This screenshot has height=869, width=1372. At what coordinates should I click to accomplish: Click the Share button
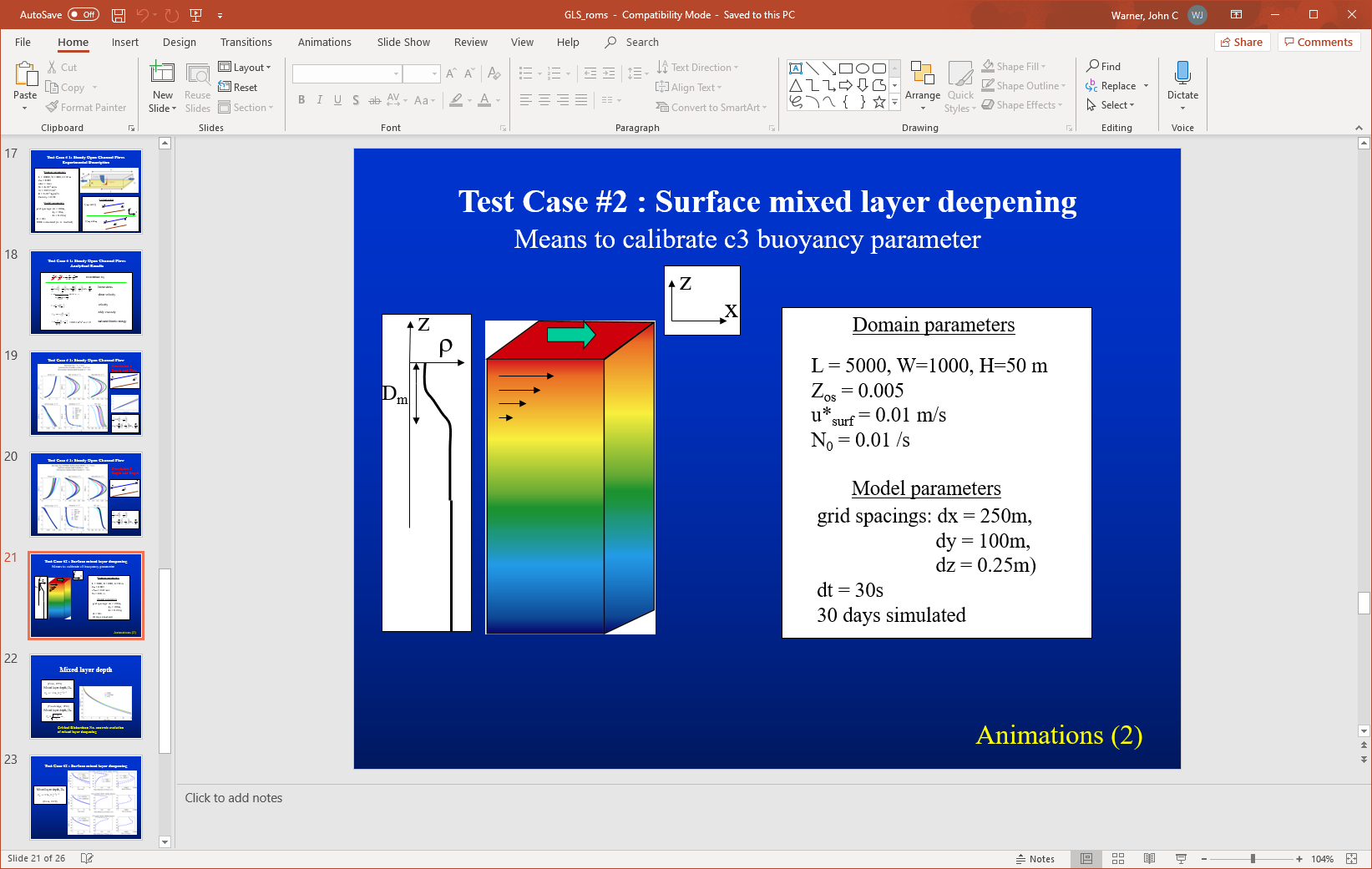pyautogui.click(x=1241, y=43)
